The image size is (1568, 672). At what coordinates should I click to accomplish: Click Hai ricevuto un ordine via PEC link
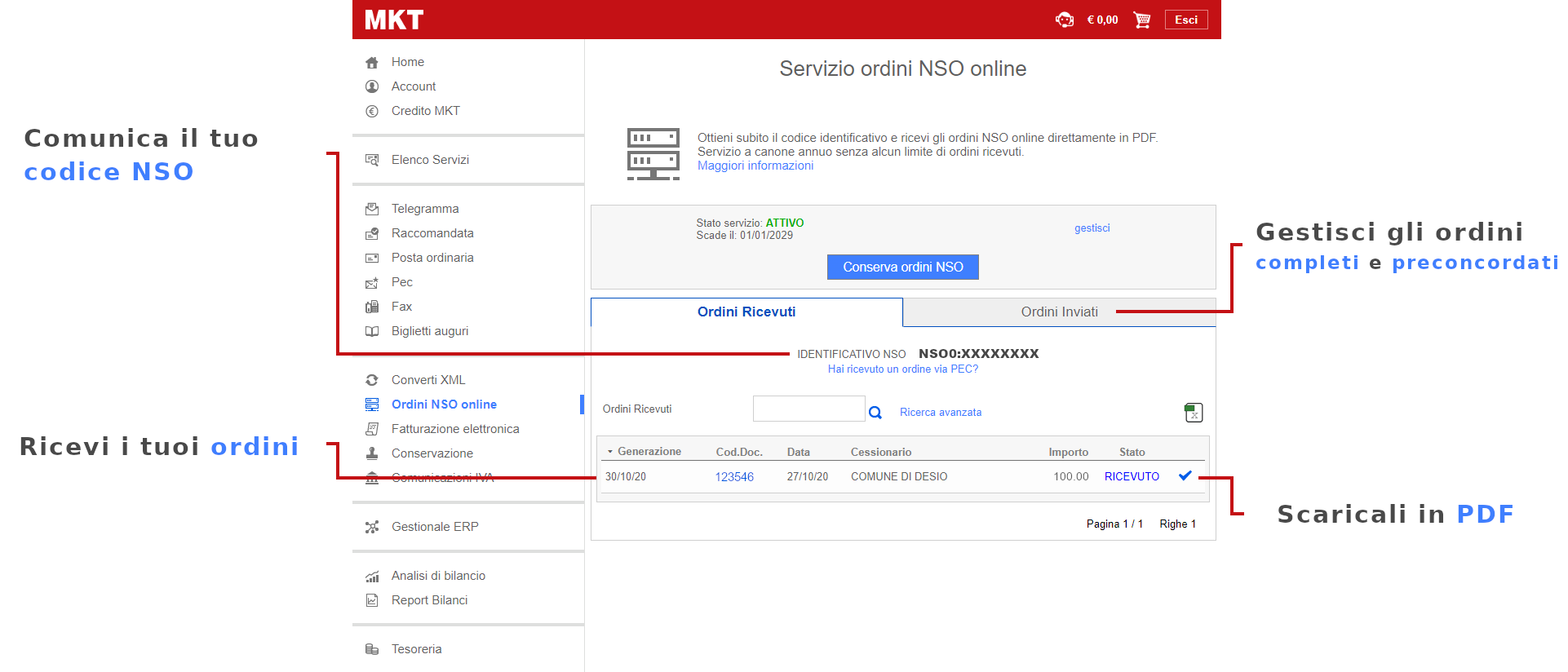903,369
